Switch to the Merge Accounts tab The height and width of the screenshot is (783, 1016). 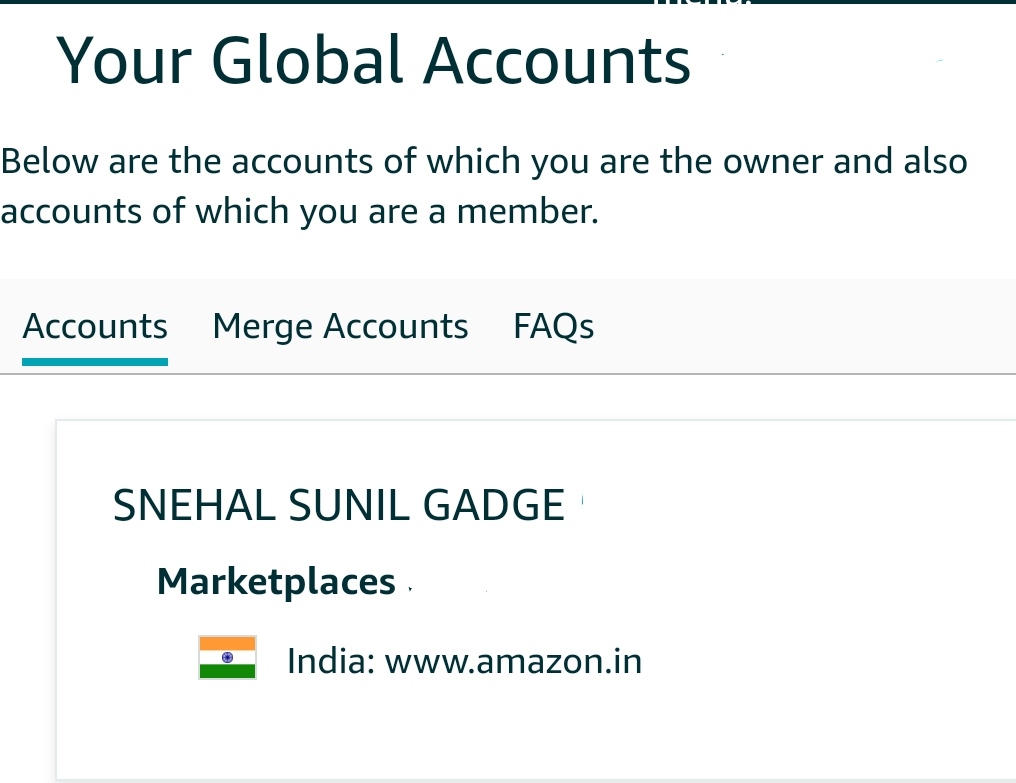pos(340,327)
